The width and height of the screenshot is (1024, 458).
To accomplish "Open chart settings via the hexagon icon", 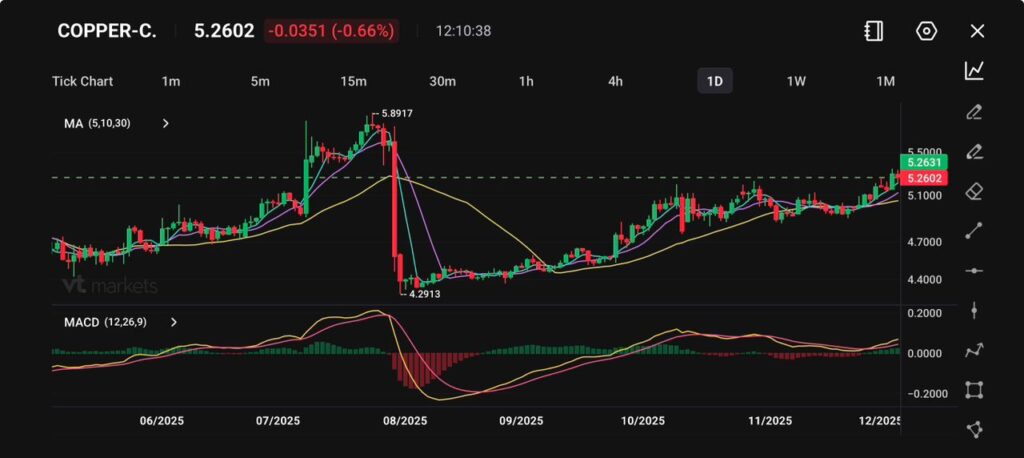I will [926, 31].
